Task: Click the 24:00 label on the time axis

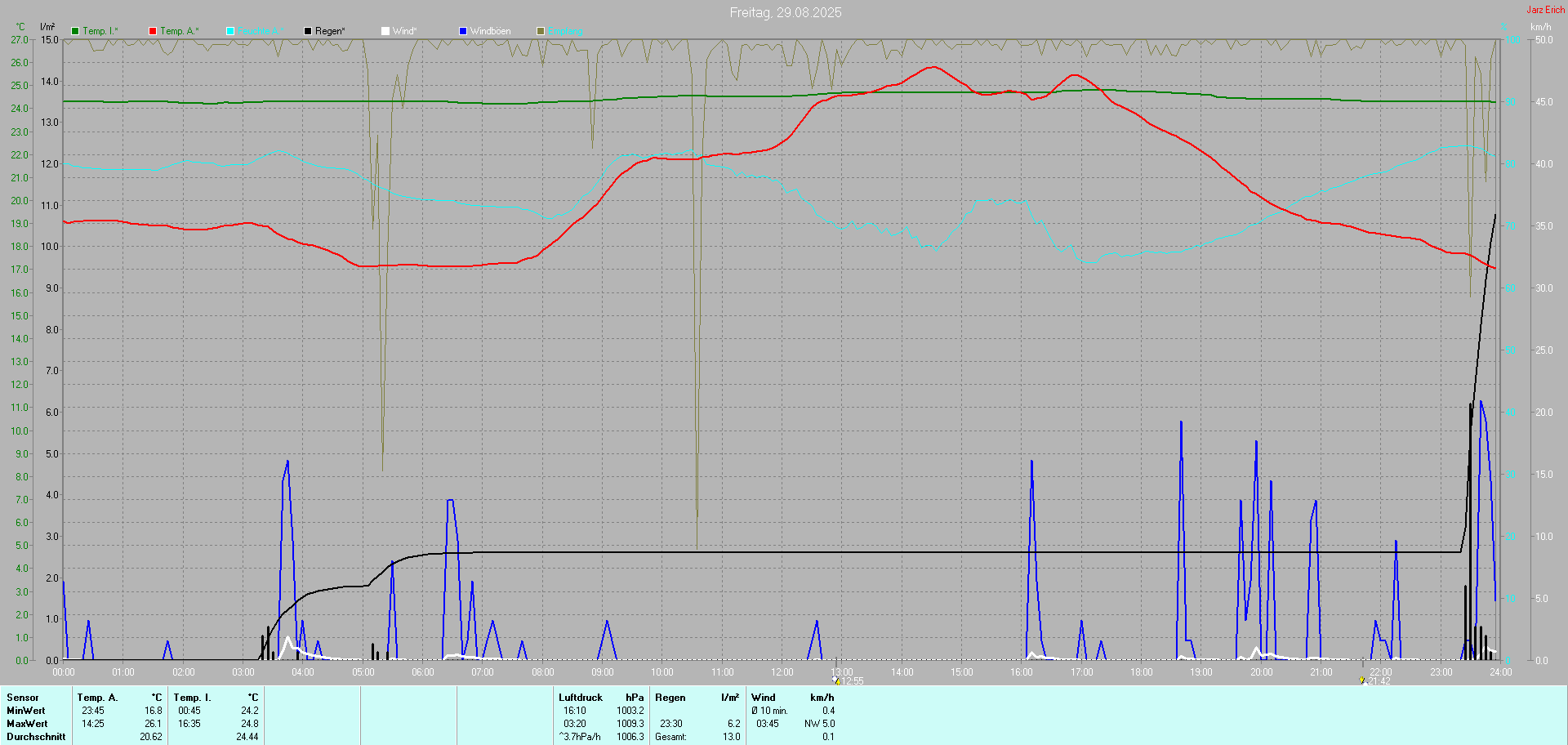Action: 1501,672
